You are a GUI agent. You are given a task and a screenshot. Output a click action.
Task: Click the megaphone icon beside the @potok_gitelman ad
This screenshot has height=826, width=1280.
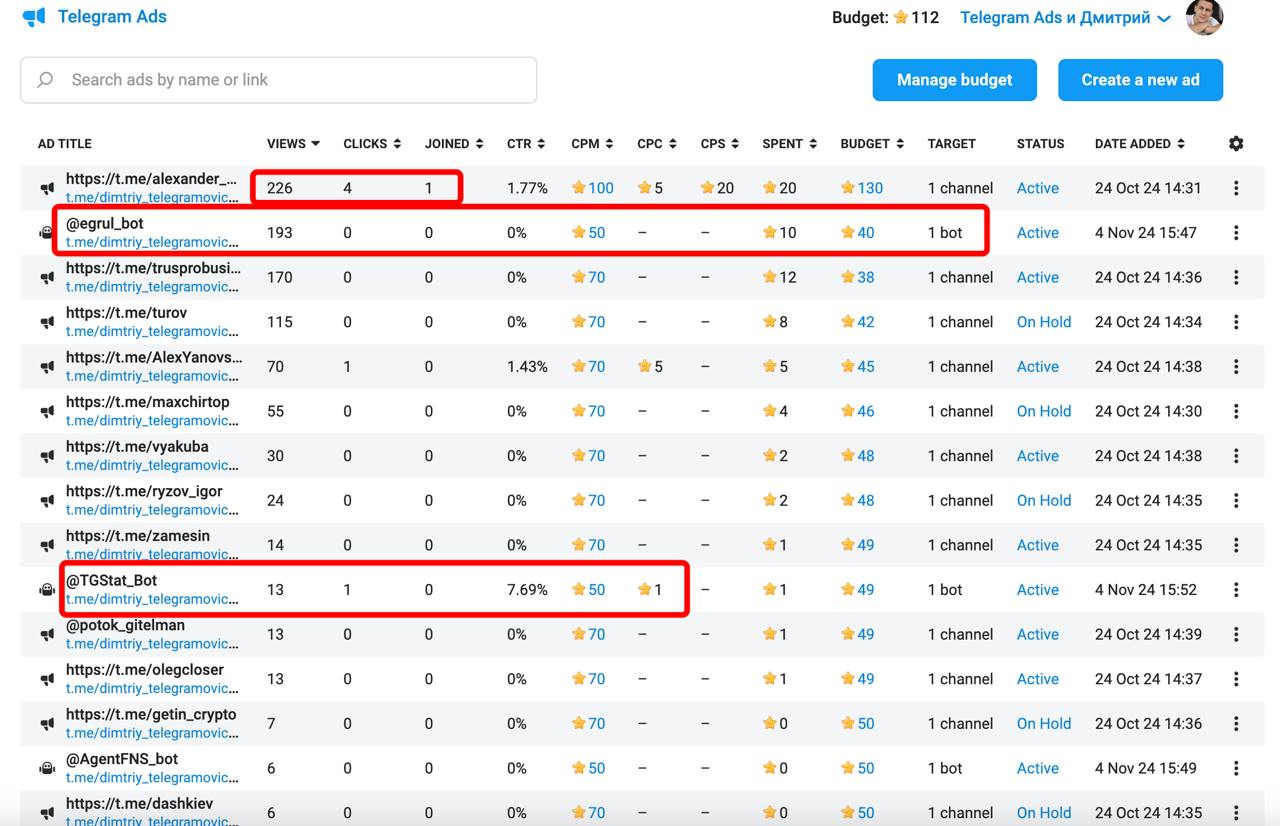[x=47, y=634]
